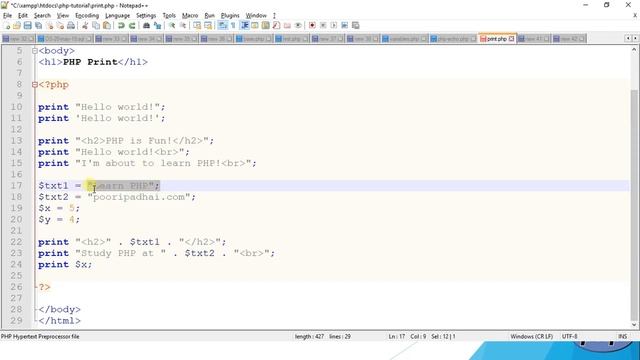
Task: Toggle synchronized vertical scrolling
Action: (x=198, y=25)
